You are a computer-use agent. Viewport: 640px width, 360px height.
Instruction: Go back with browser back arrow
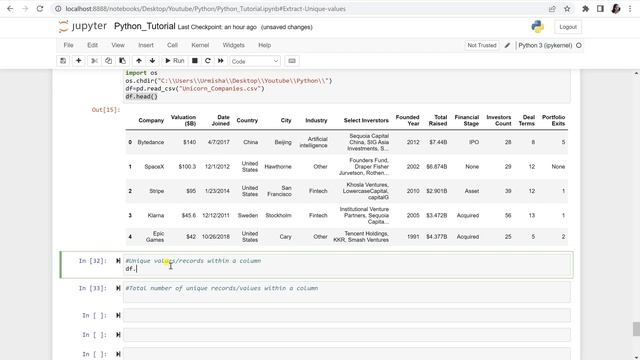(x=10, y=9)
